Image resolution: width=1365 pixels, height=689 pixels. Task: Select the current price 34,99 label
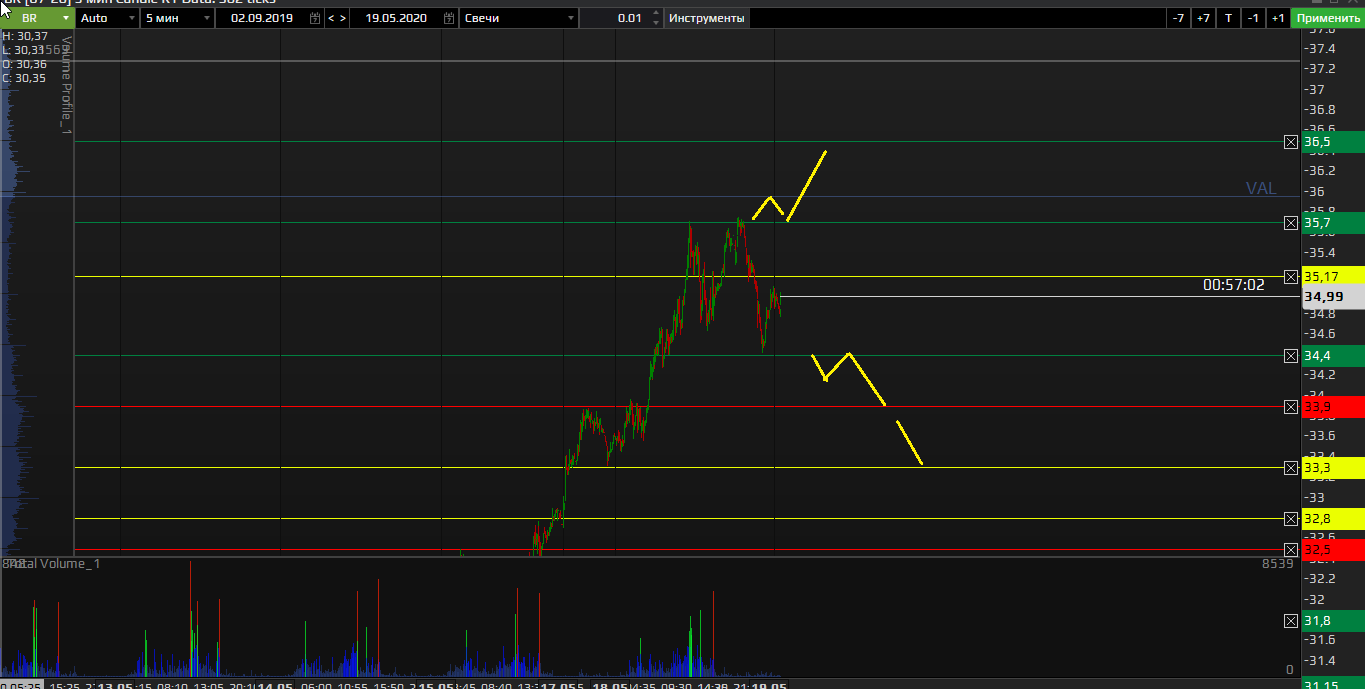coord(1333,297)
